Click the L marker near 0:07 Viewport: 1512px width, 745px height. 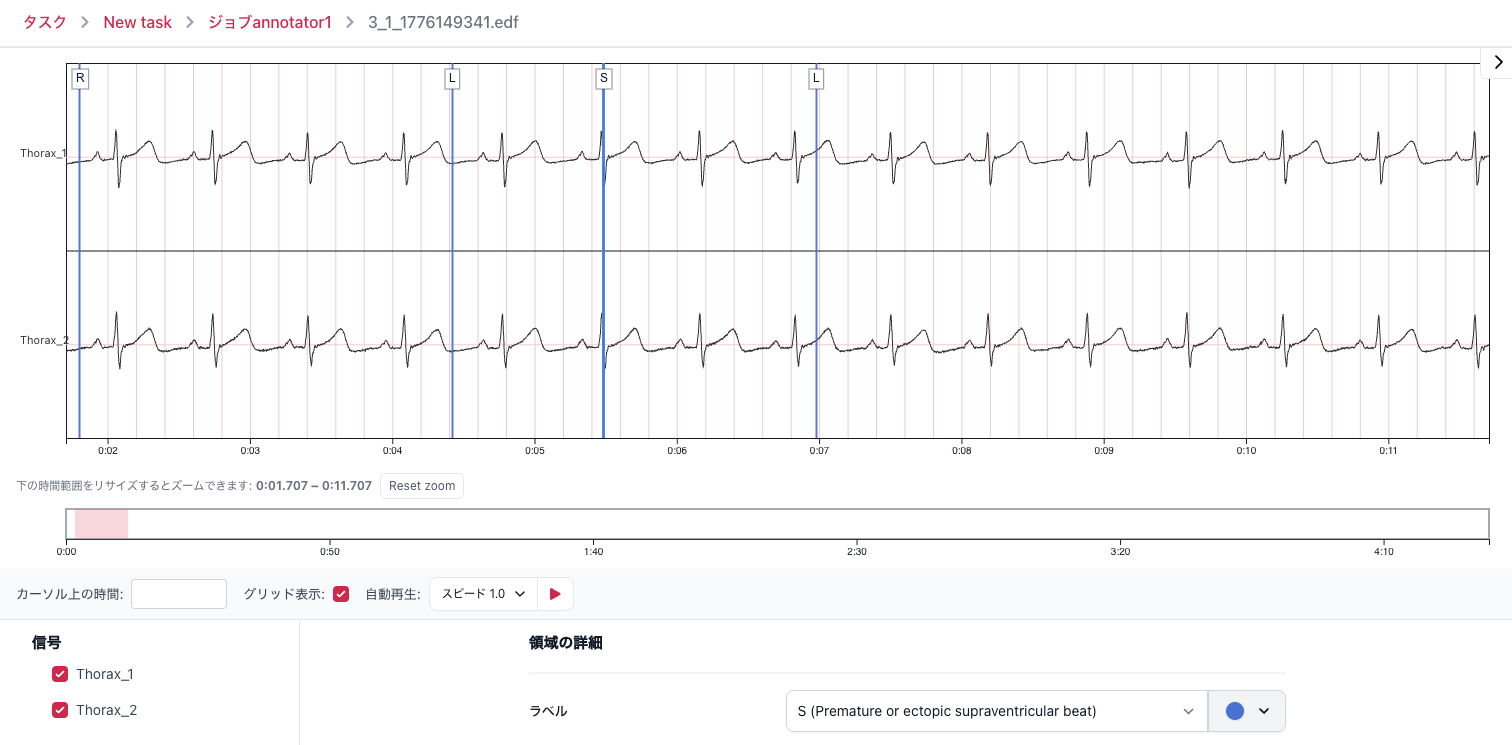pos(816,78)
